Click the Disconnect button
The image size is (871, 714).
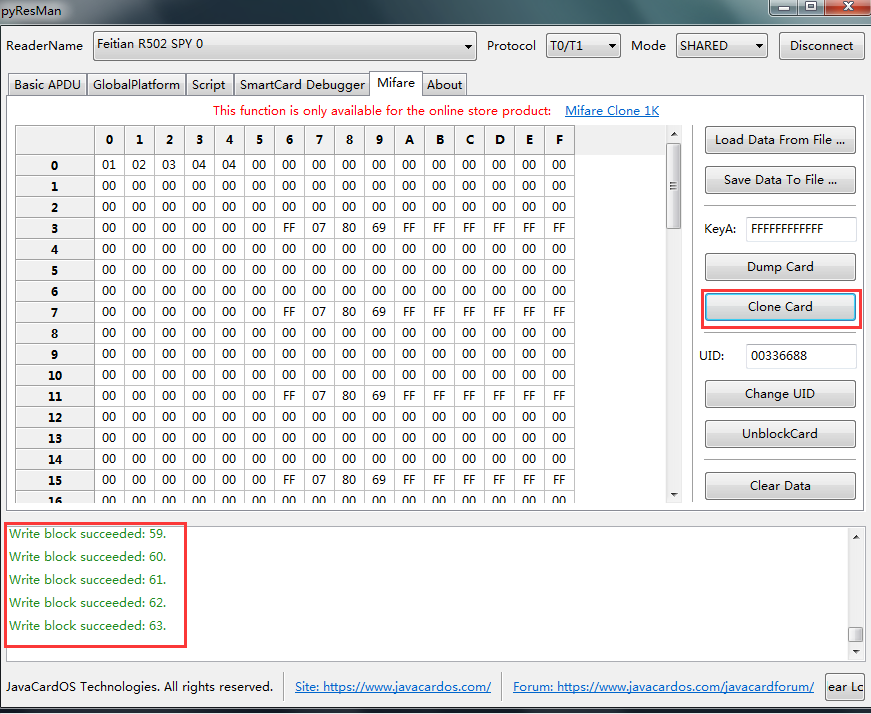[x=821, y=45]
